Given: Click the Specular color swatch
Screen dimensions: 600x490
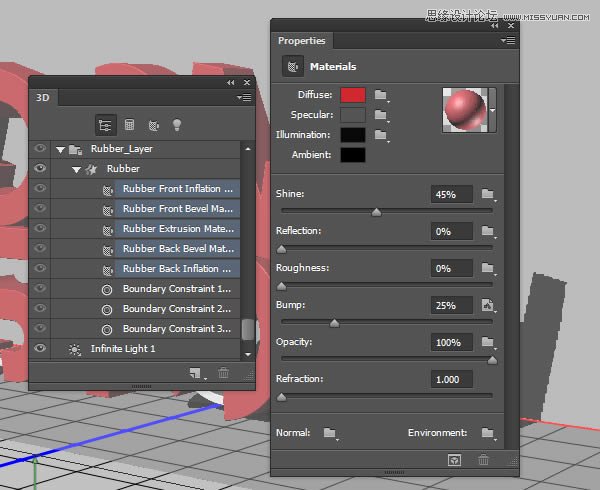Looking at the screenshot, I should coord(353,115).
